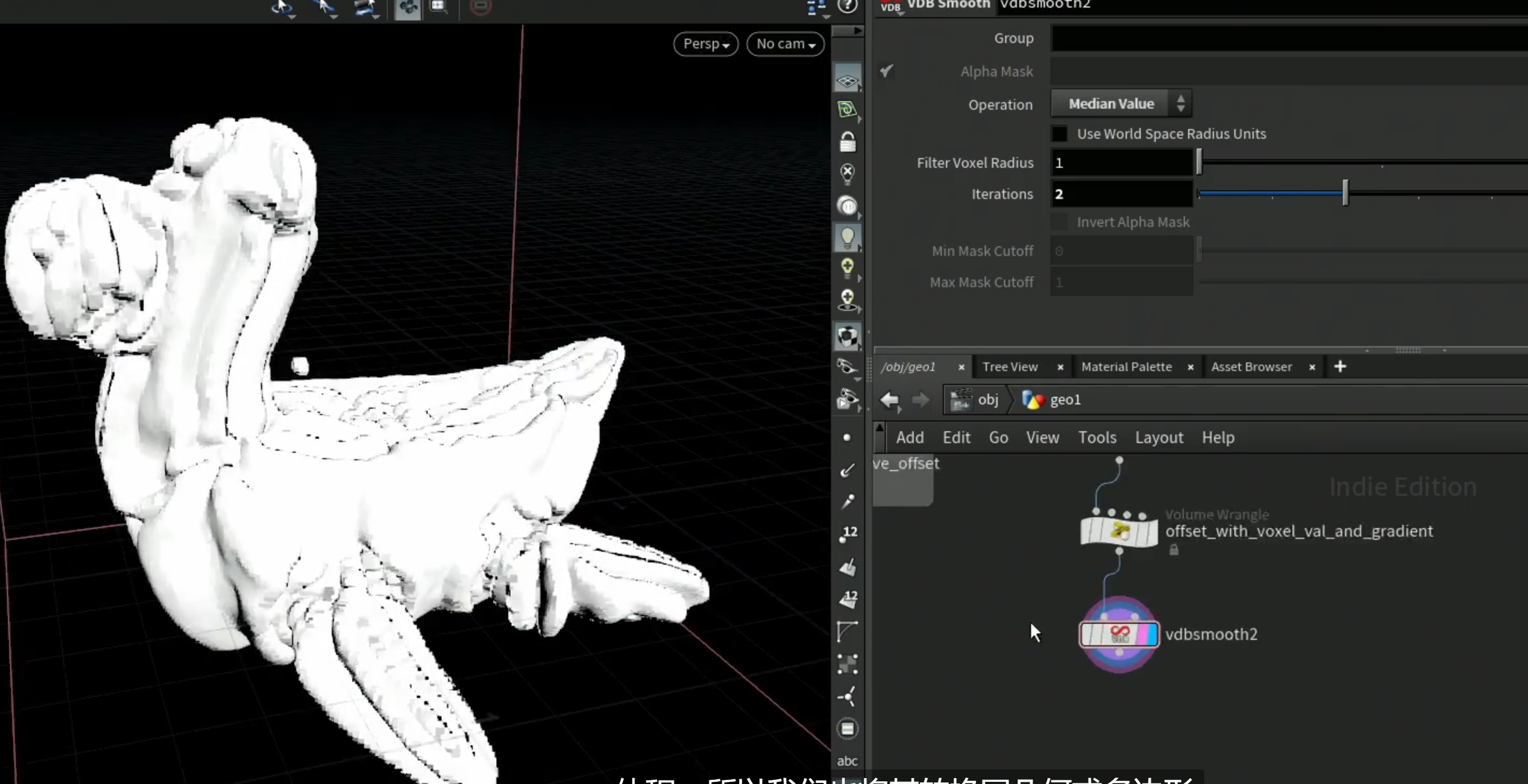Viewport: 1528px width, 784px height.
Task: Add a new pane tab with plus
Action: click(x=1340, y=367)
